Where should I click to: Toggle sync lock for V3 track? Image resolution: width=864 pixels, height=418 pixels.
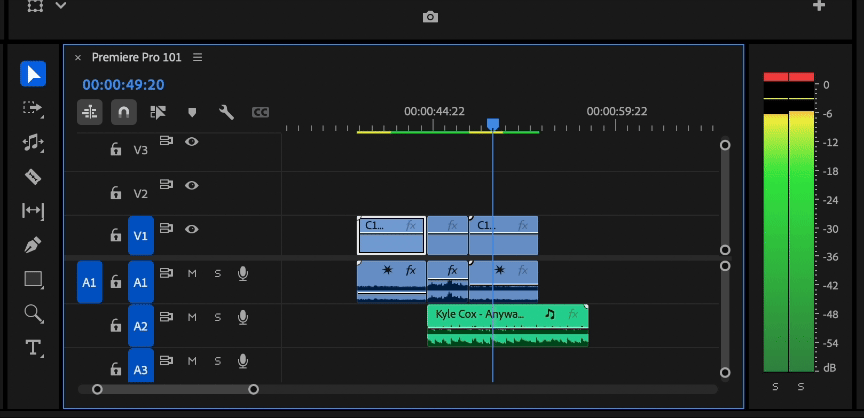[x=166, y=141]
